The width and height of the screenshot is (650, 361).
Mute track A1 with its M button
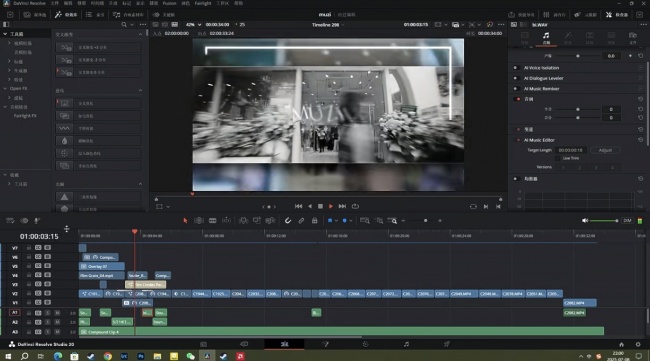[x=57, y=313]
